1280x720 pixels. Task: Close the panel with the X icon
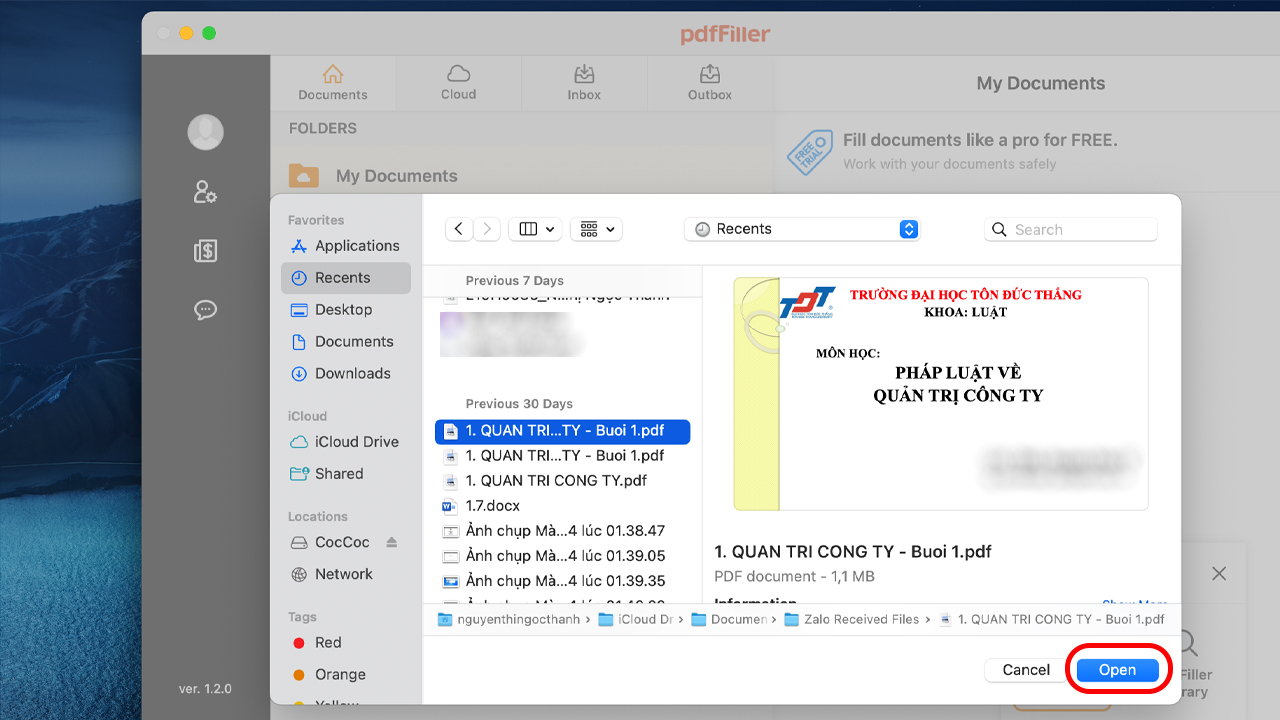point(1219,574)
